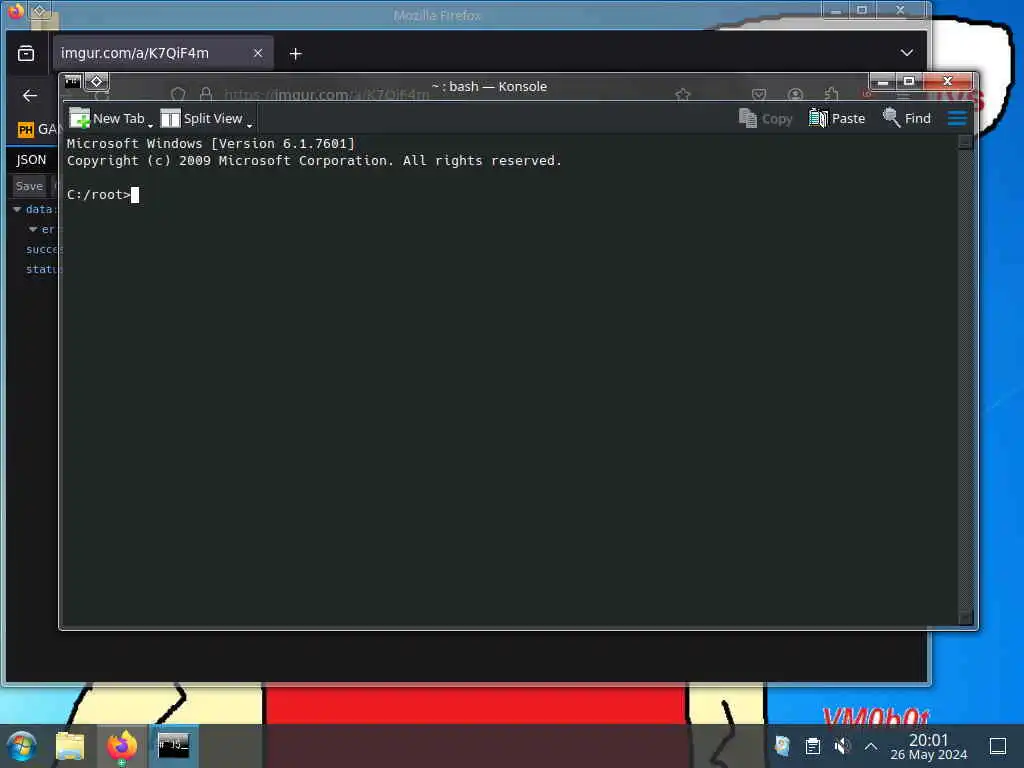Click the Firefox icon in taskbar
1024x768 pixels.
click(122, 746)
